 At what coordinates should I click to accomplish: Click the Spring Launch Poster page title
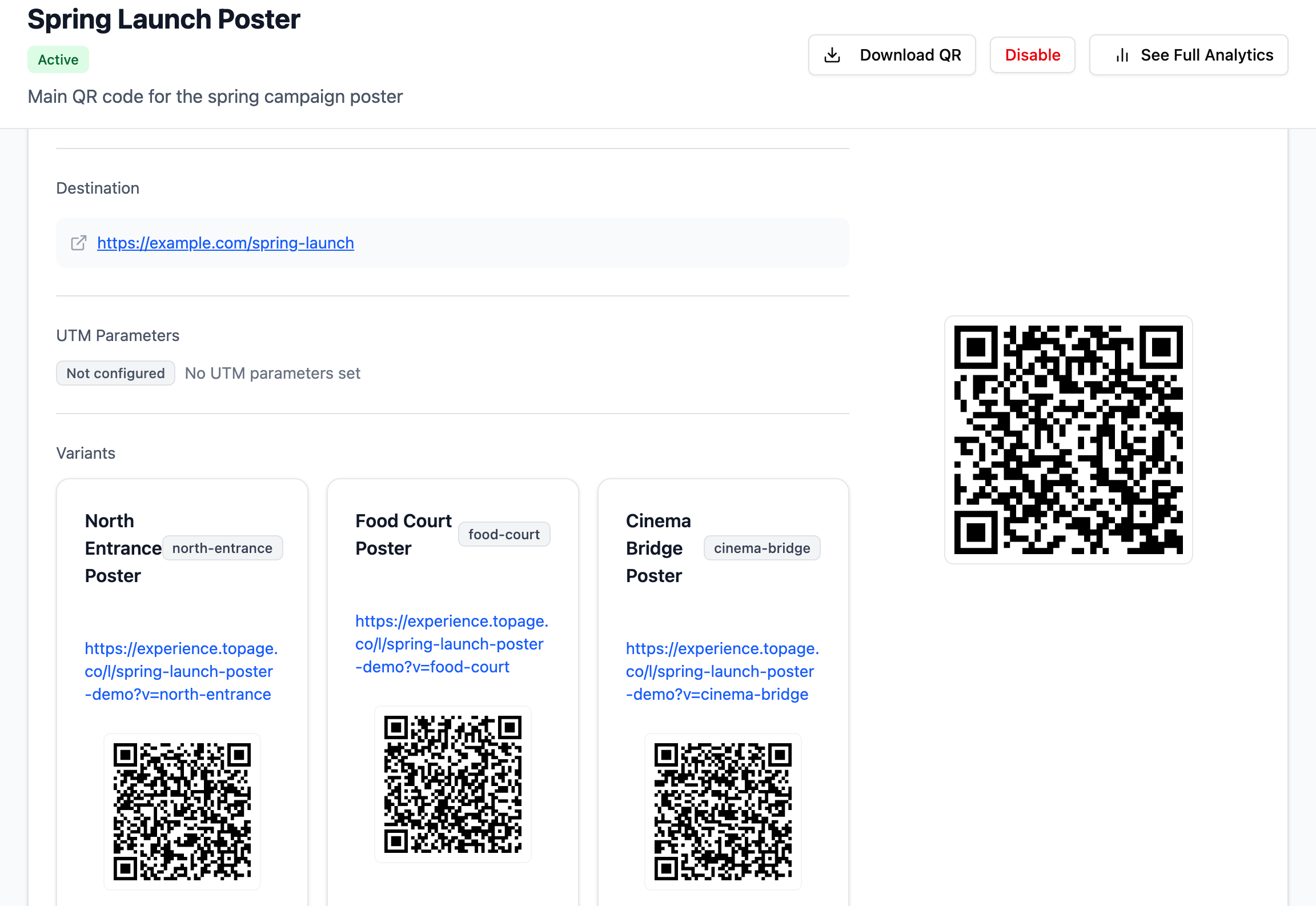[x=164, y=19]
